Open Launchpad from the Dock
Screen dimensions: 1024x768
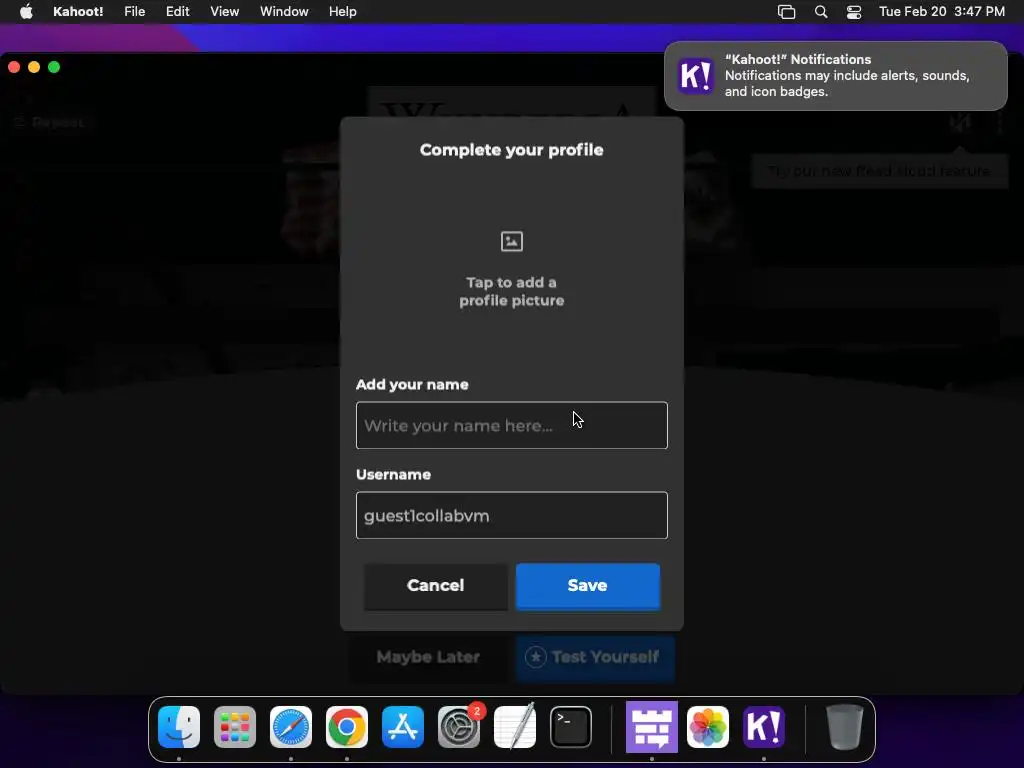(235, 727)
